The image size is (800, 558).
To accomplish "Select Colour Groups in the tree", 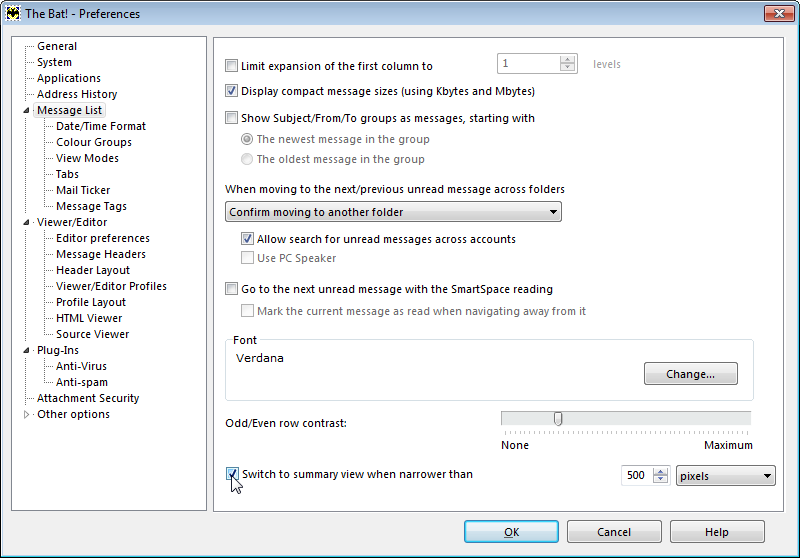I will point(94,142).
